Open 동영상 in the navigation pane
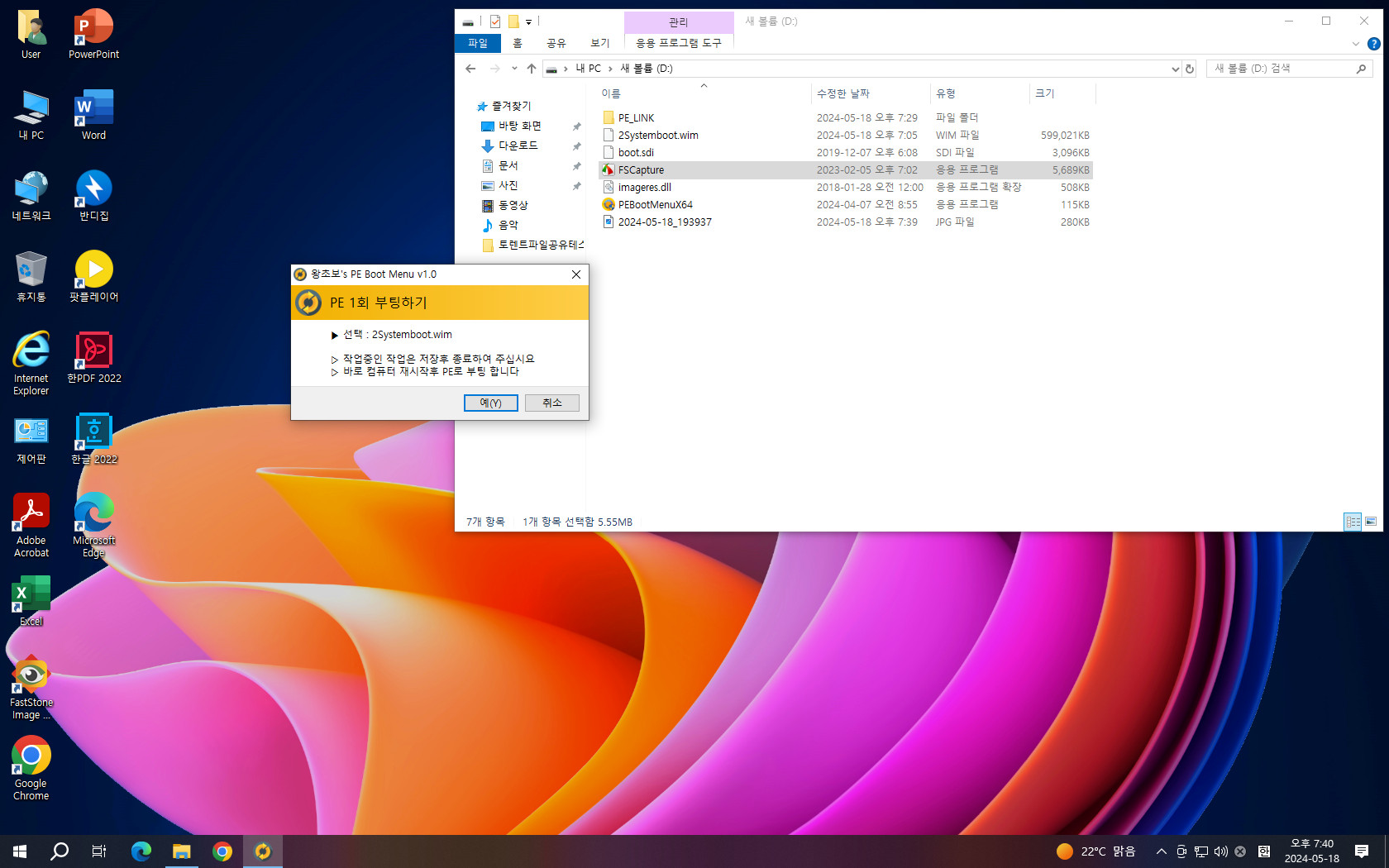 point(504,205)
